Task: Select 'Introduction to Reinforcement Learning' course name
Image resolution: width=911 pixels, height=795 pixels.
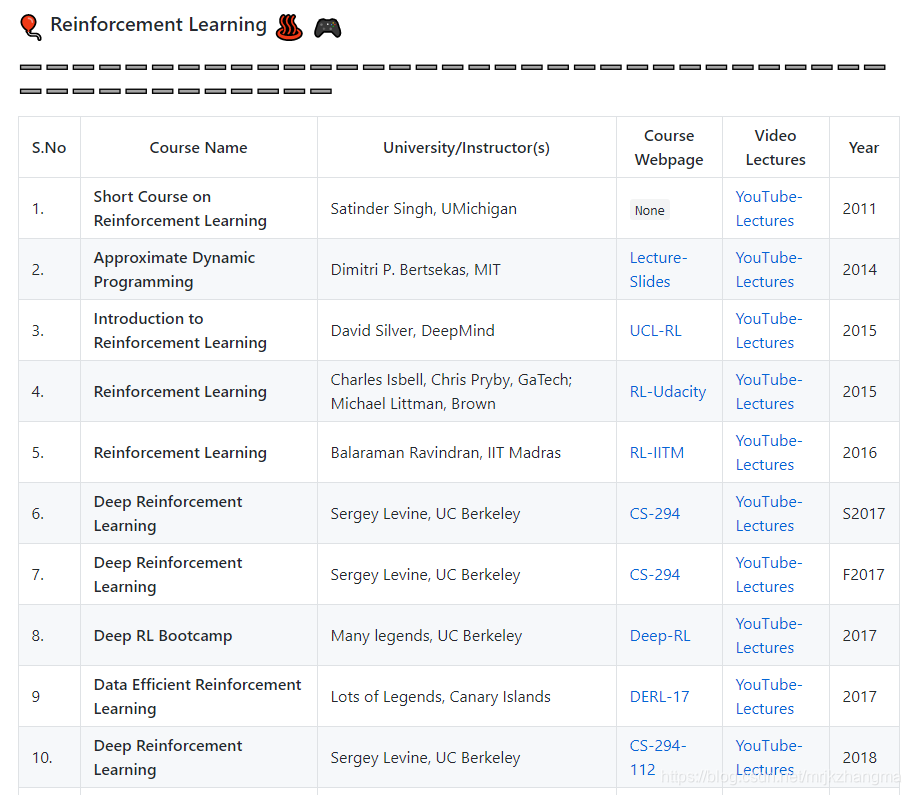Action: [180, 331]
